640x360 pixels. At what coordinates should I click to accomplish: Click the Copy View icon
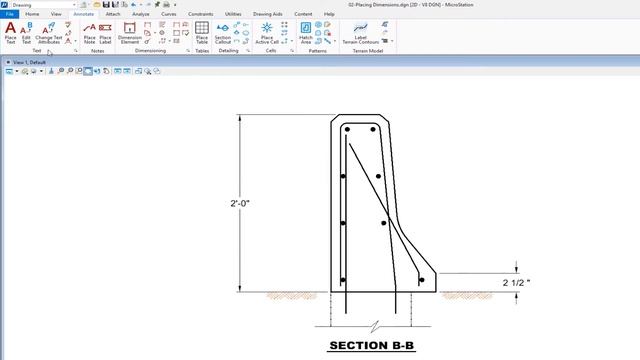[138, 71]
